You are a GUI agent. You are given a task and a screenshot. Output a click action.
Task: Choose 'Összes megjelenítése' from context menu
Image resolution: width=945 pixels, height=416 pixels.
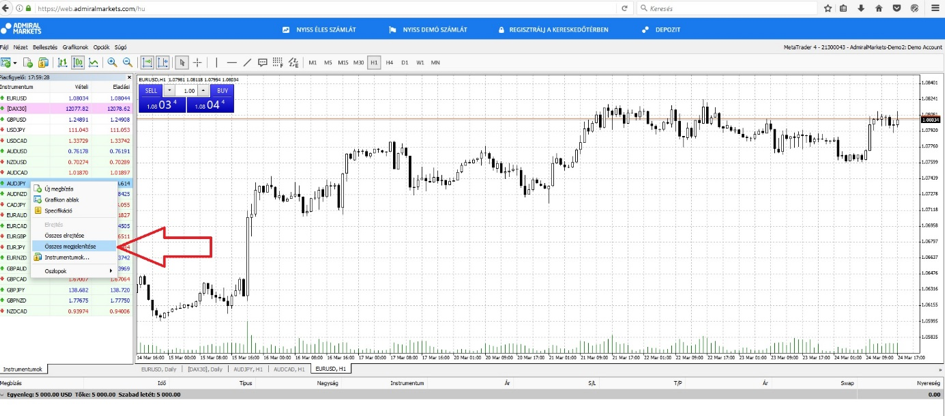pos(71,246)
